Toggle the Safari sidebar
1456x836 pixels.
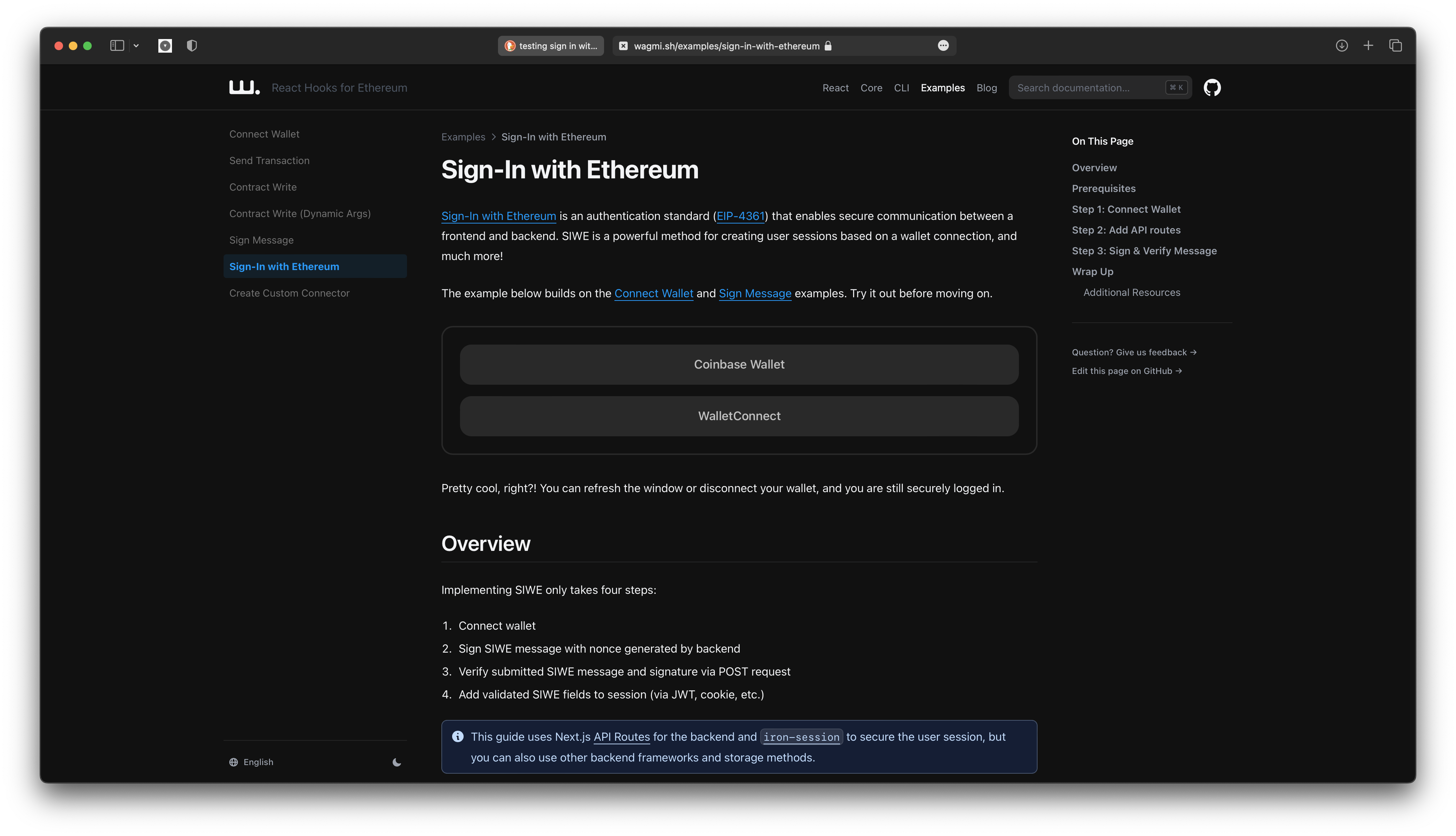(x=116, y=45)
